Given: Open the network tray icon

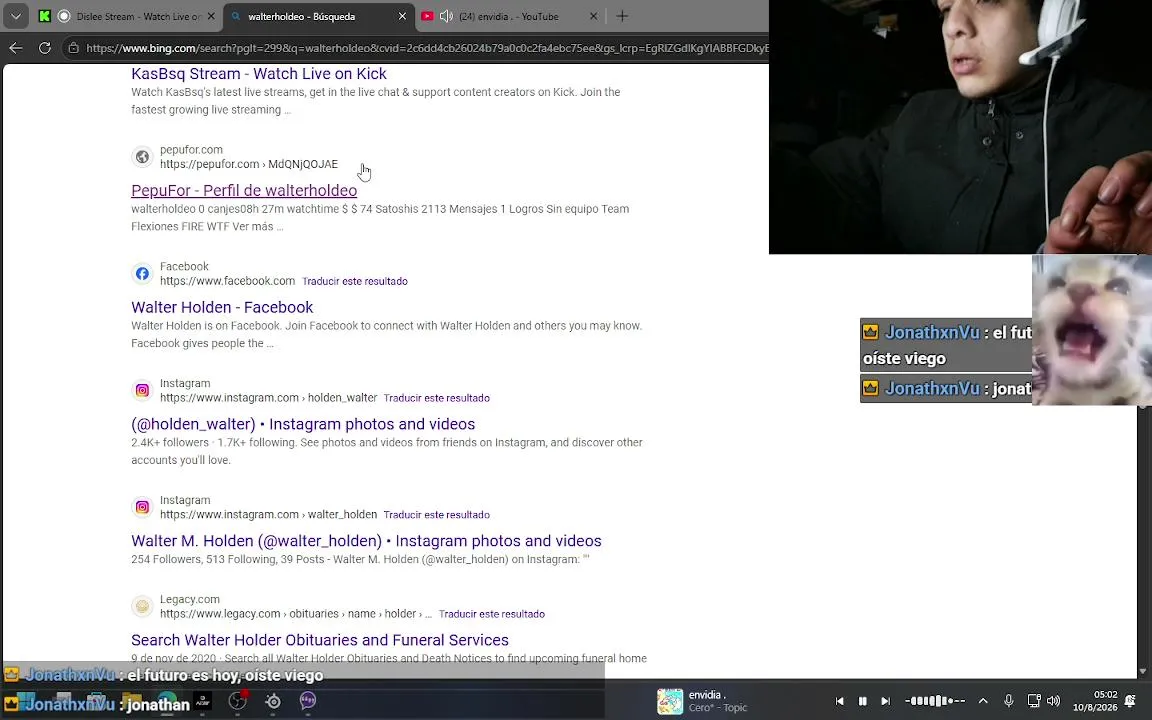Looking at the screenshot, I should pos(1033,701).
